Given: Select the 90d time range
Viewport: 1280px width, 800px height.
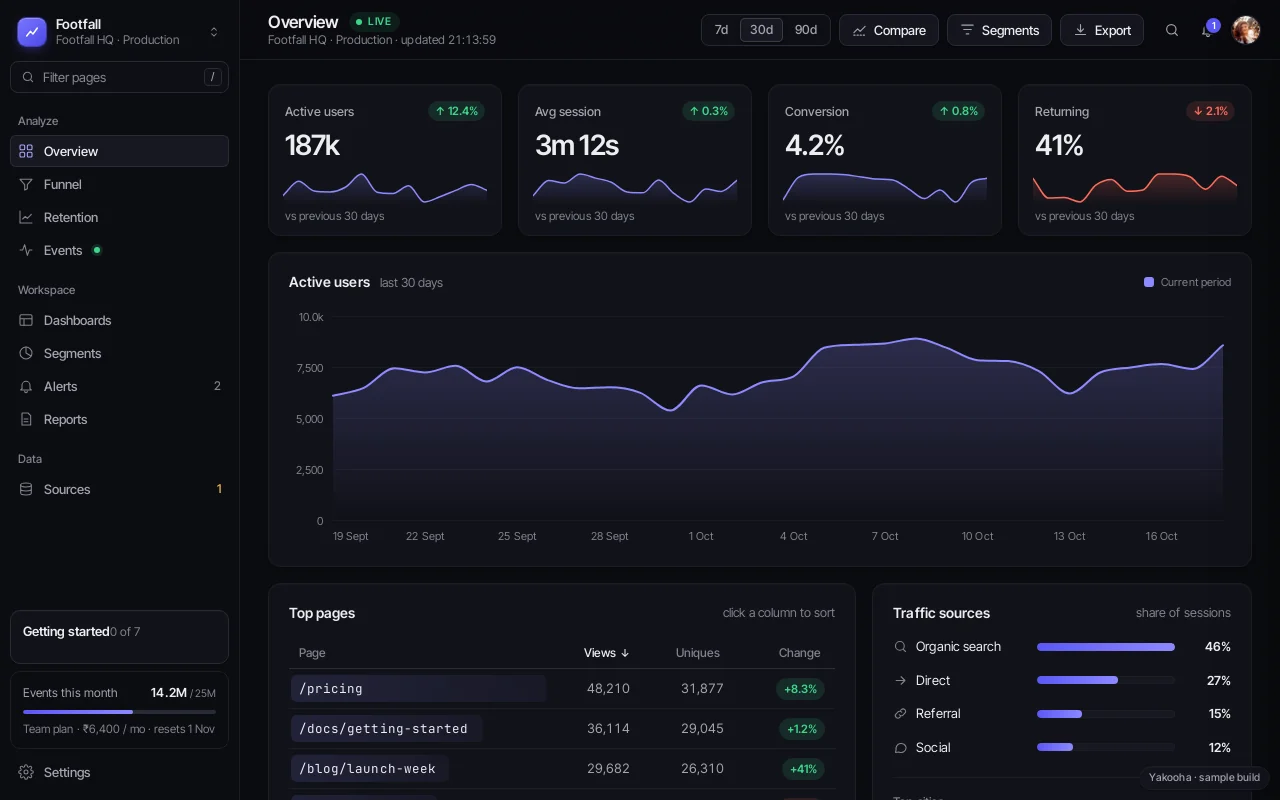Looking at the screenshot, I should (x=806, y=30).
